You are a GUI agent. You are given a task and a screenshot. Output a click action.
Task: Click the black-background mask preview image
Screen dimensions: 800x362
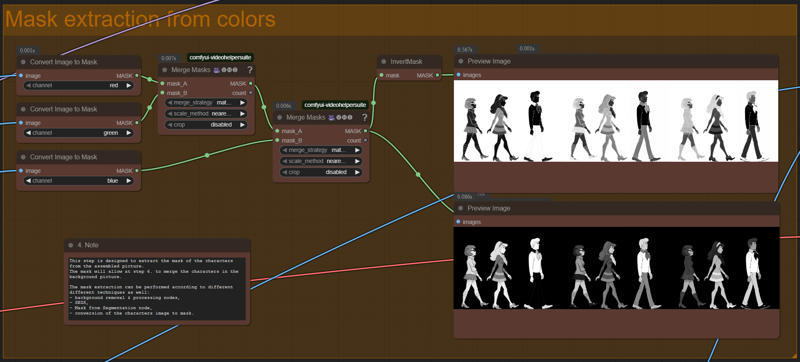[x=617, y=268]
